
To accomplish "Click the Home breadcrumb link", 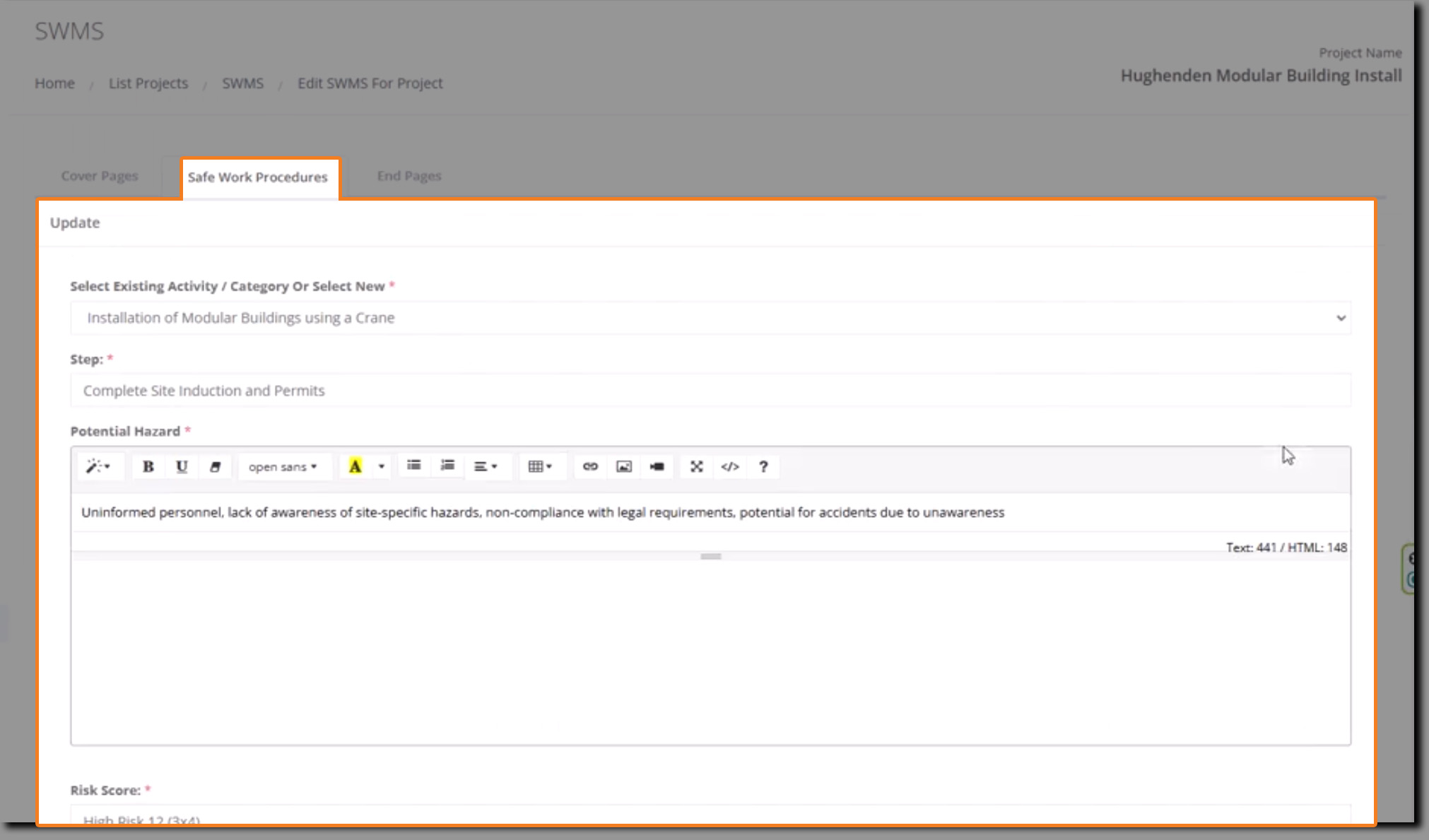I will pos(54,83).
